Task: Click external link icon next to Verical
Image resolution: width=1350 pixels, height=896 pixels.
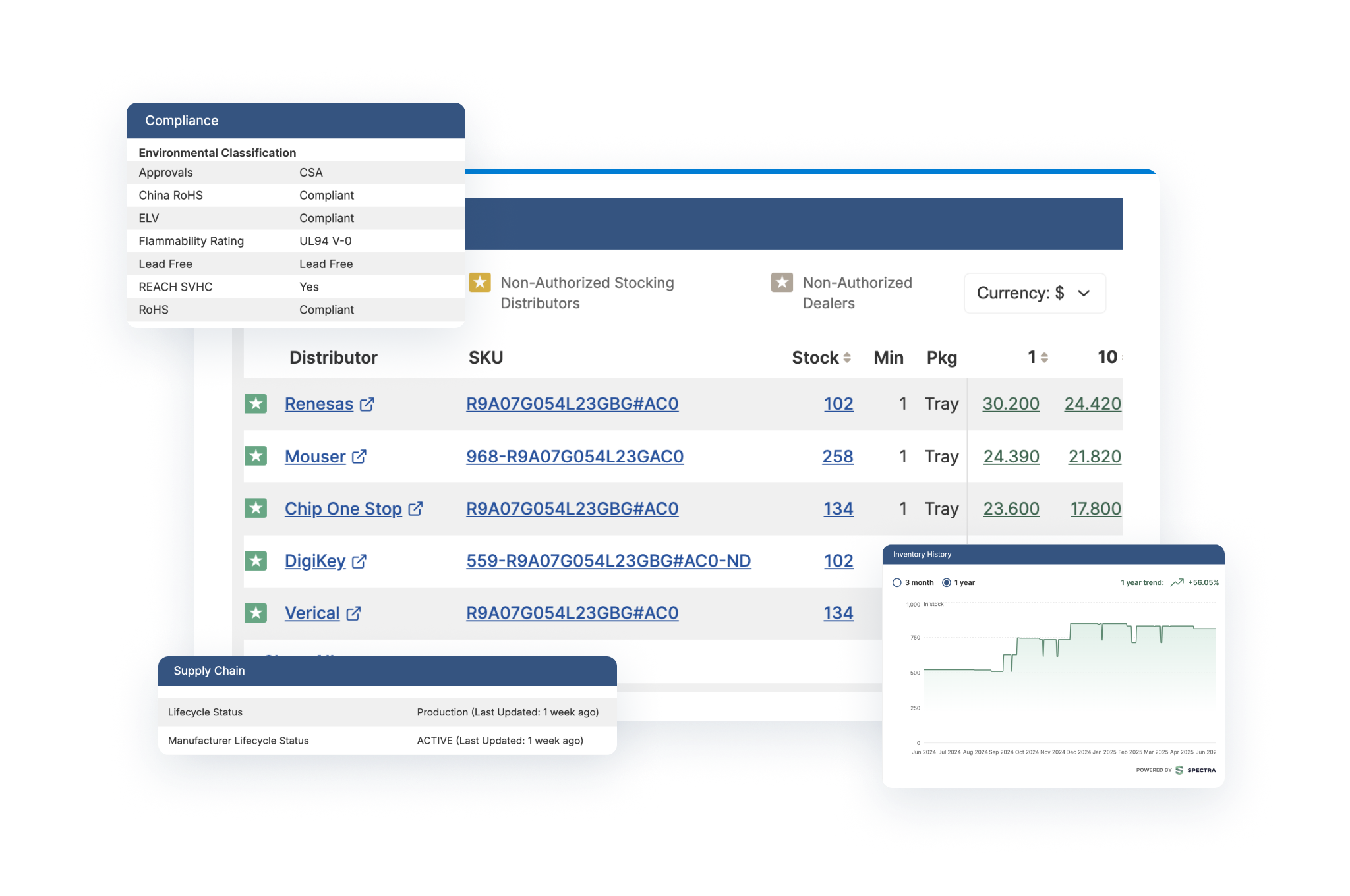Action: click(x=354, y=613)
